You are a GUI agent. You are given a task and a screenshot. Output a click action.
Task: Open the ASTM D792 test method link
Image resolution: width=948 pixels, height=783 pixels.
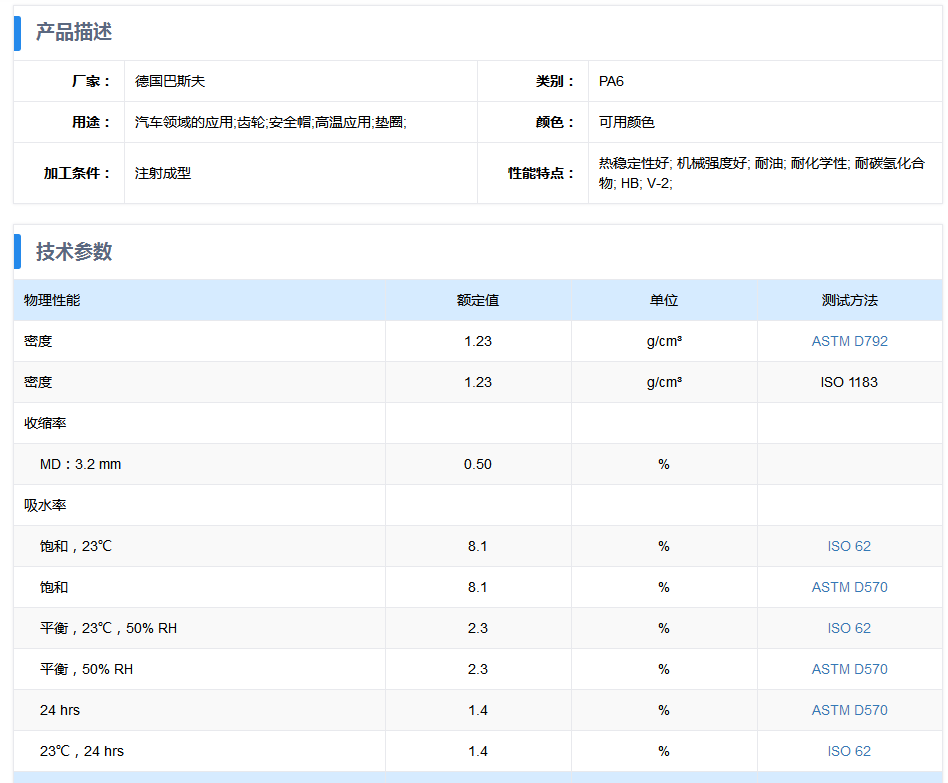tap(849, 341)
